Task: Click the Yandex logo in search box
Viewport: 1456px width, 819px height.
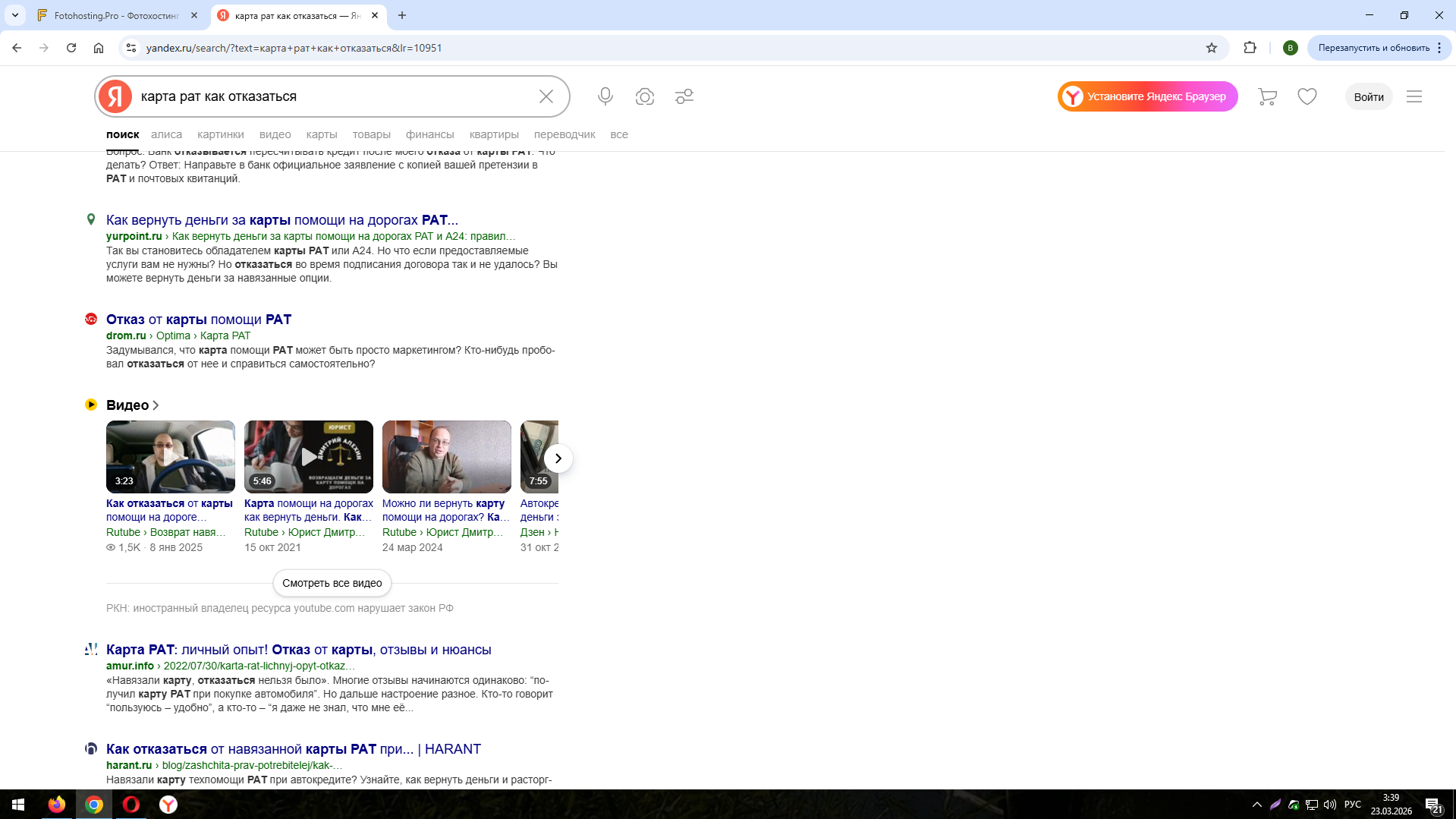Action: pyautogui.click(x=115, y=96)
